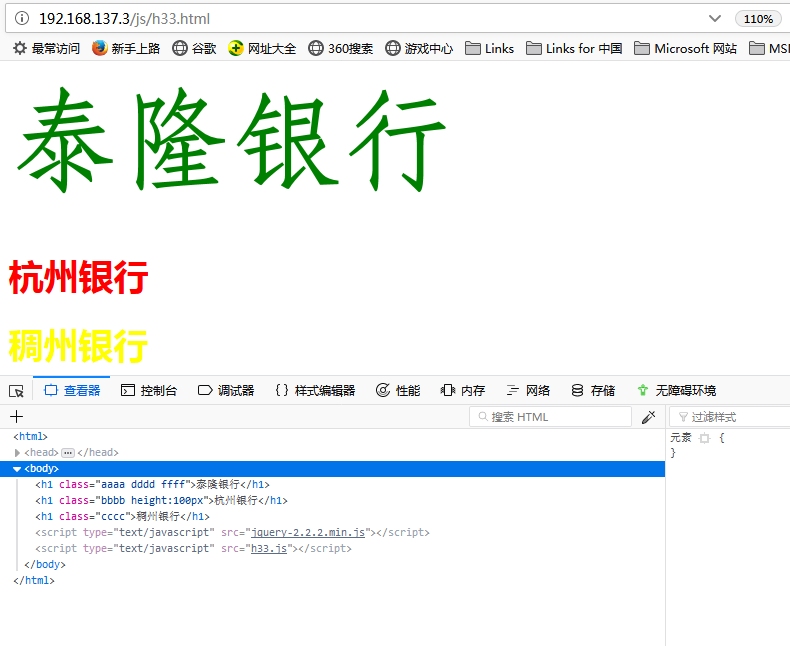
Task: Click the element rule target icon in styles
Action: 705,438
